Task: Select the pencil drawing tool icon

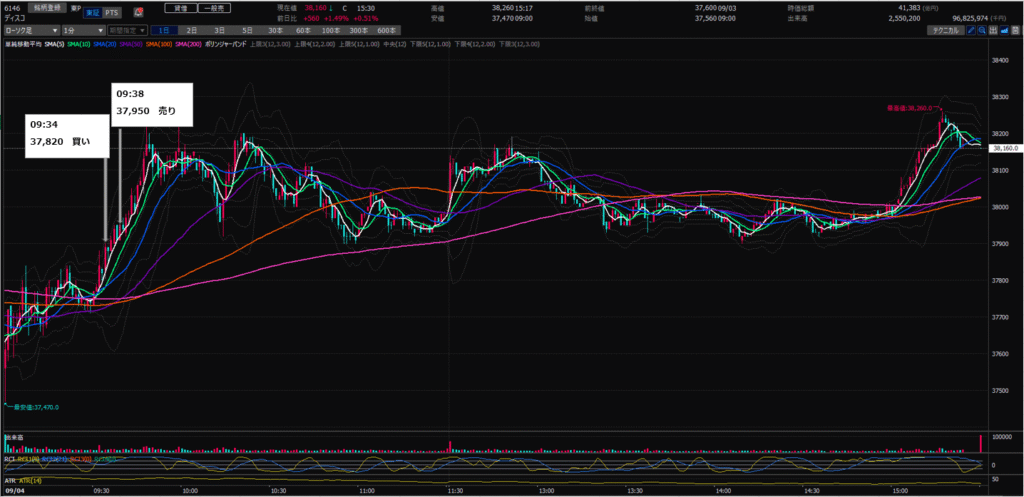Action: tap(972, 30)
